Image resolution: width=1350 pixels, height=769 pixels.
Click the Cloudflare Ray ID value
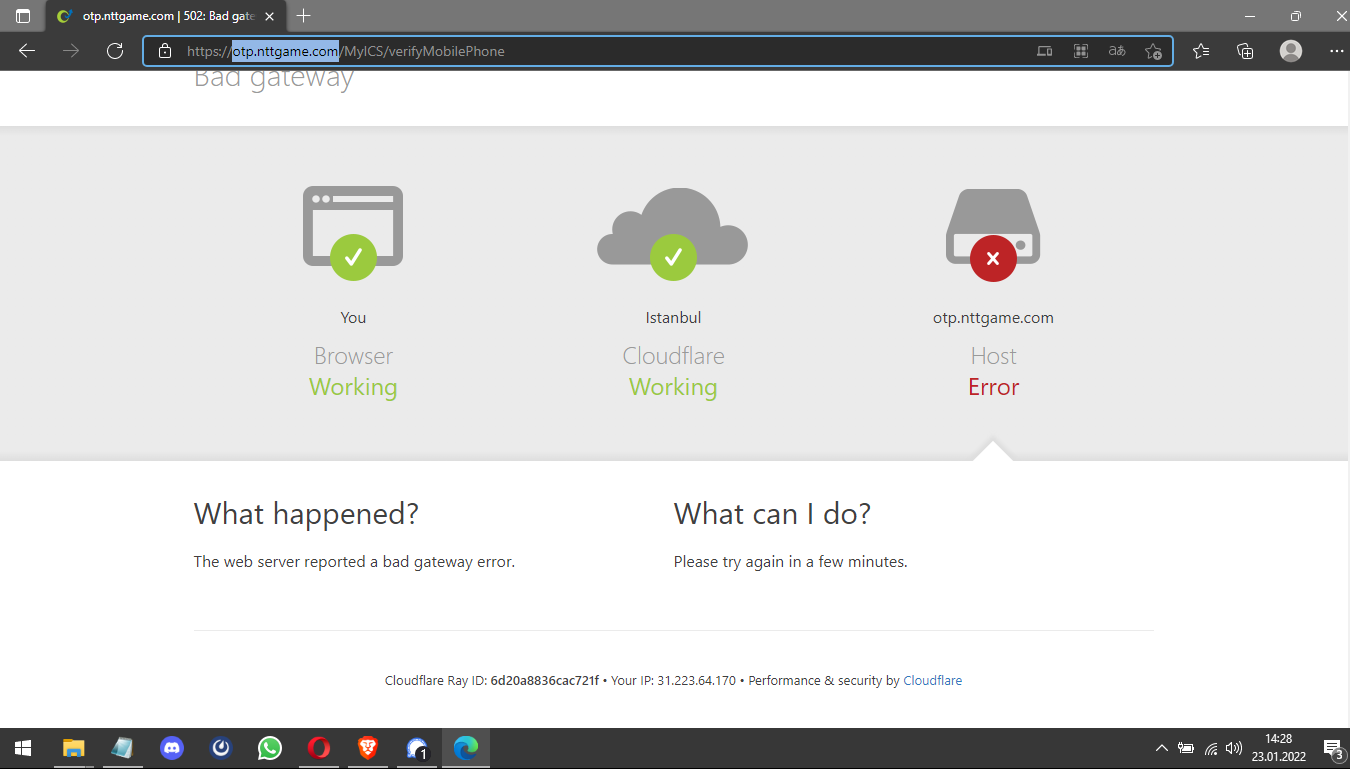tap(544, 681)
